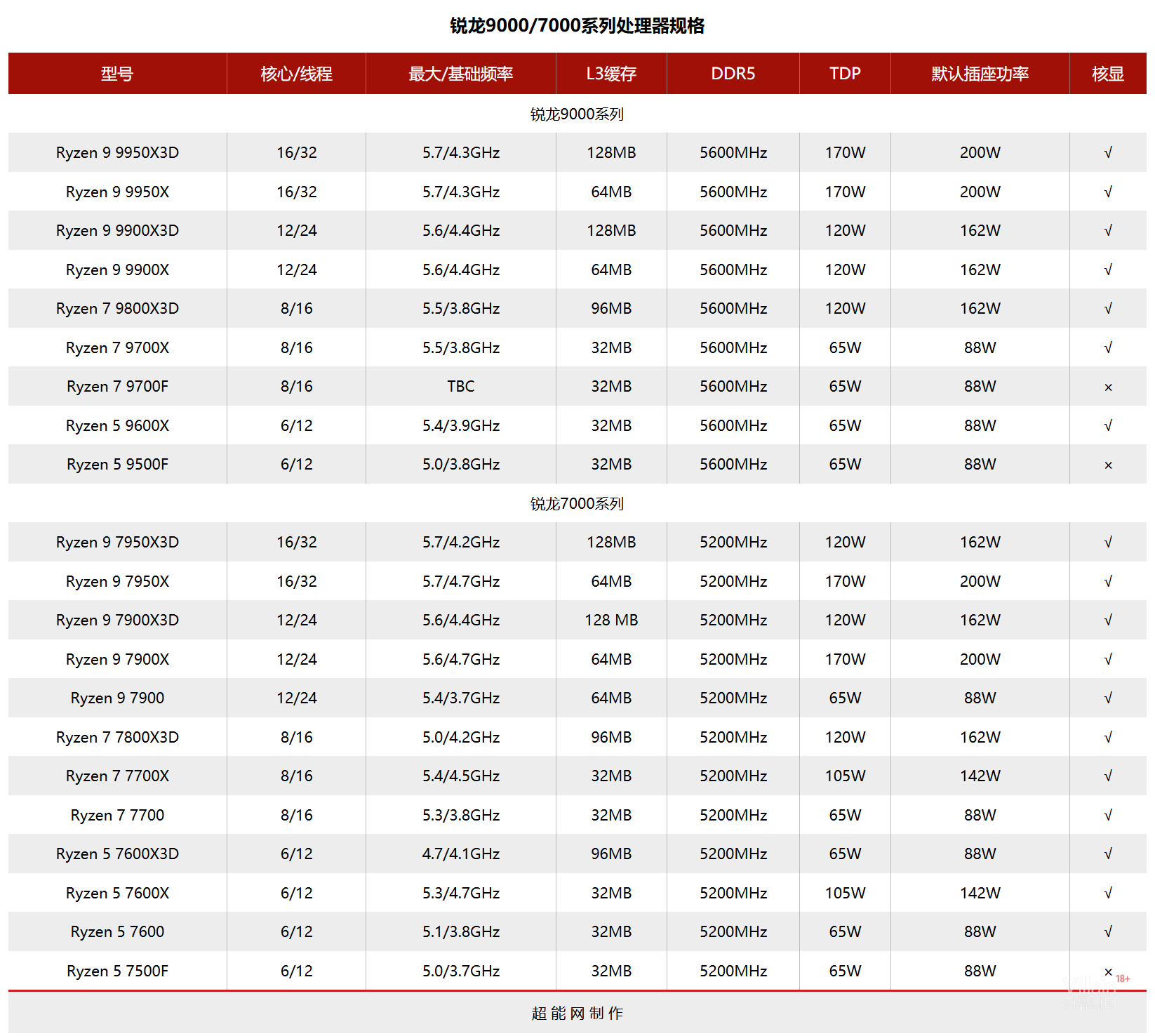Click the 锐龙9000/7000系列处理器规格 title
1155x1036 pixels.
577,26
